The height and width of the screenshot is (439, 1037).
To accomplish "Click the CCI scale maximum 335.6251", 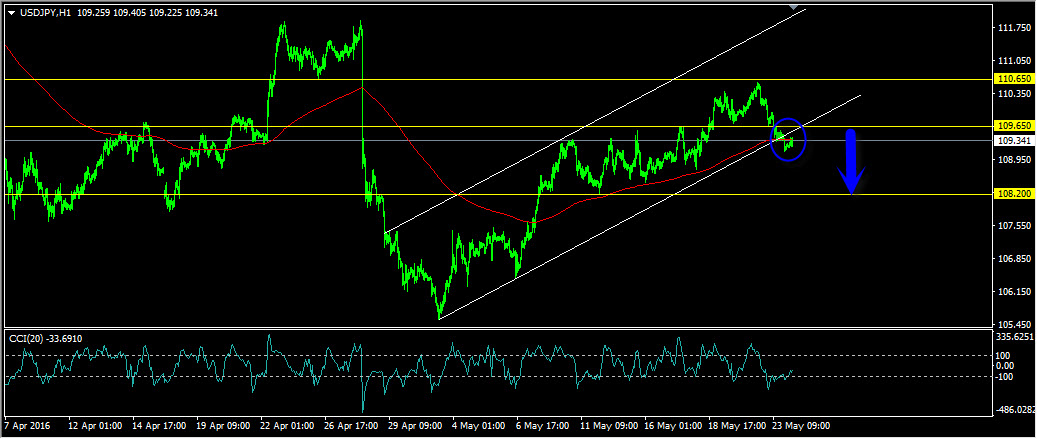I will pyautogui.click(x=1016, y=337).
